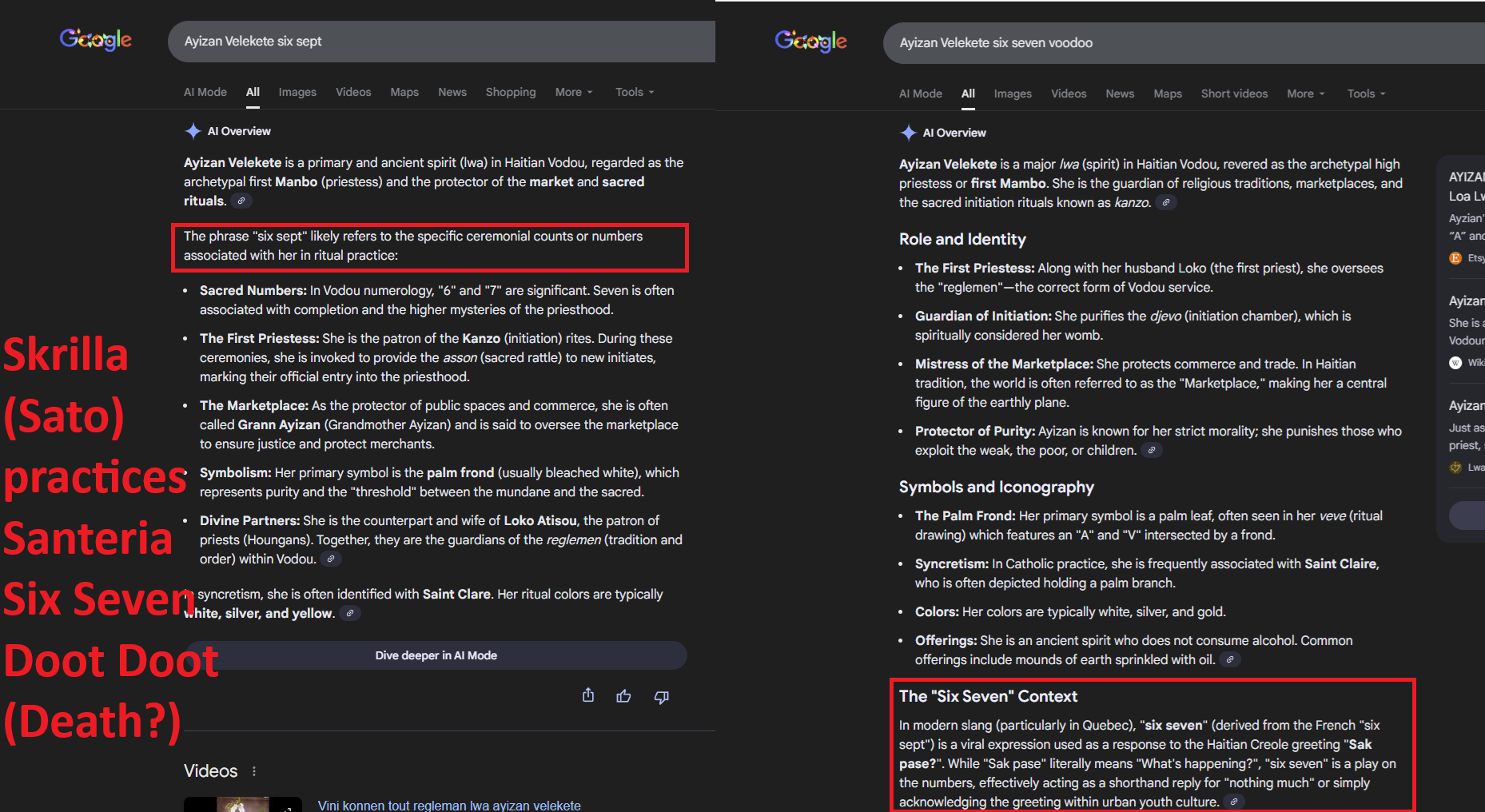This screenshot has width=1485, height=812.
Task: Click the 'The Marketplace:' bullet label
Action: (x=254, y=405)
